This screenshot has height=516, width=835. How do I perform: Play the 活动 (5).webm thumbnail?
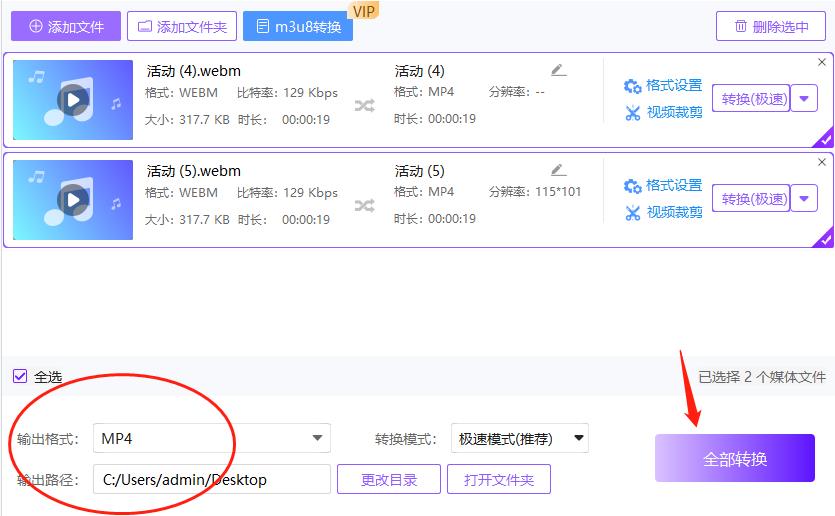(x=73, y=200)
